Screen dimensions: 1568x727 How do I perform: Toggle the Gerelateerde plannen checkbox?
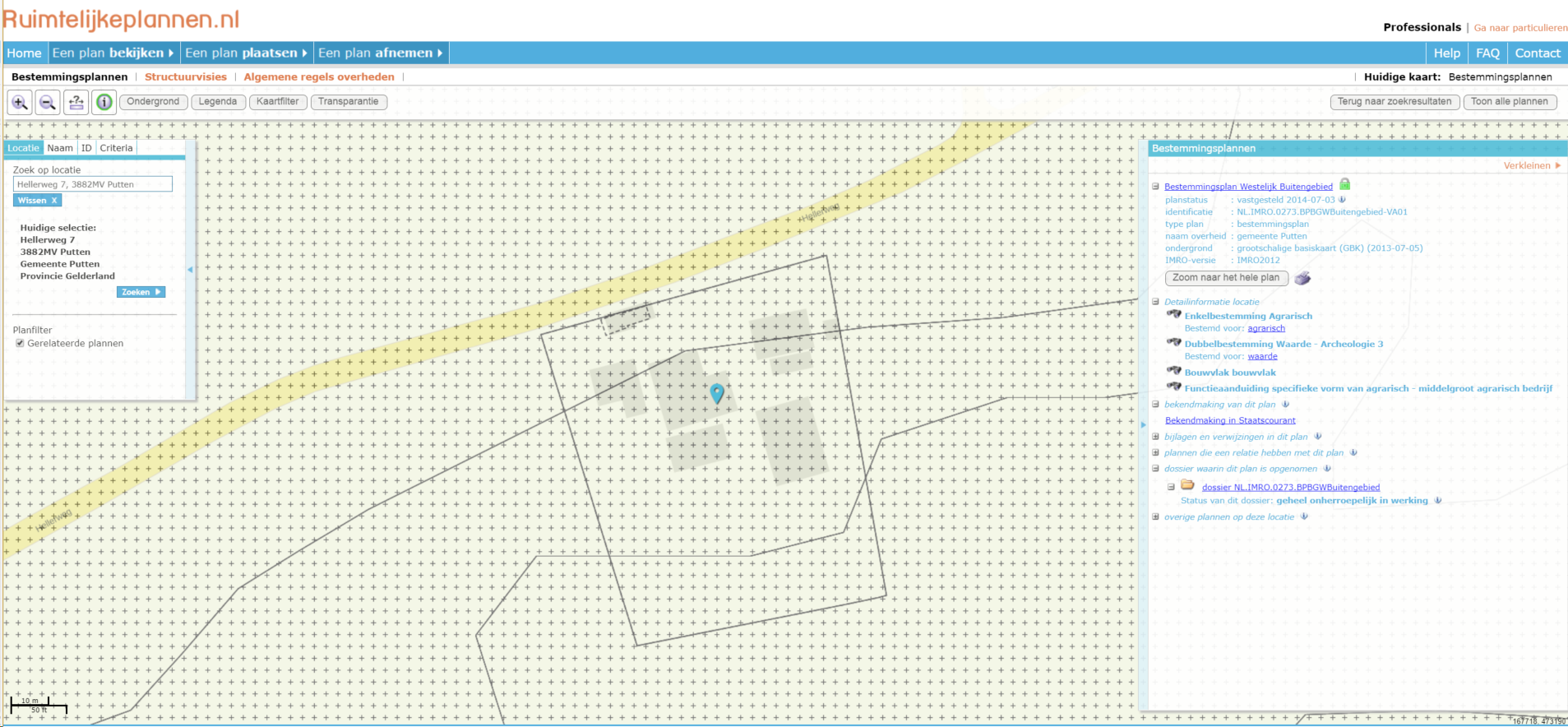(x=20, y=344)
